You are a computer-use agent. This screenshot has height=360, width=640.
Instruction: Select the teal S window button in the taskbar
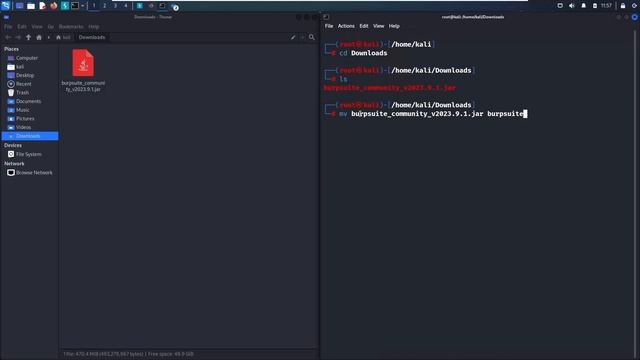[140, 6]
